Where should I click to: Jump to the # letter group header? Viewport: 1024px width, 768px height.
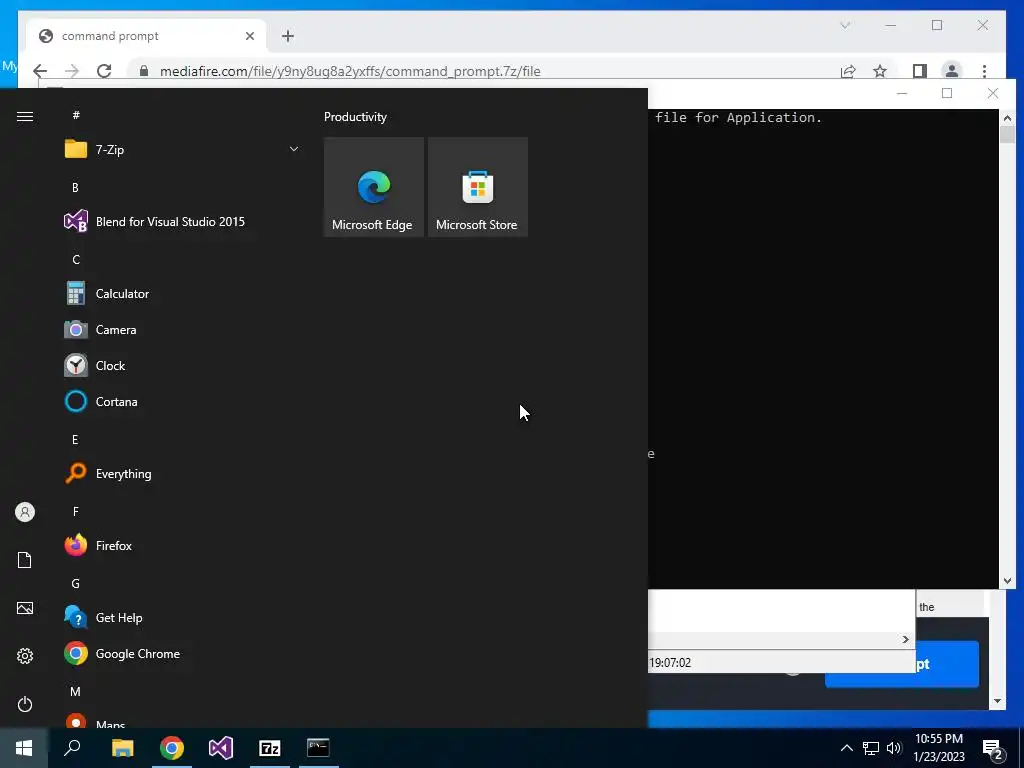pyautogui.click(x=76, y=115)
